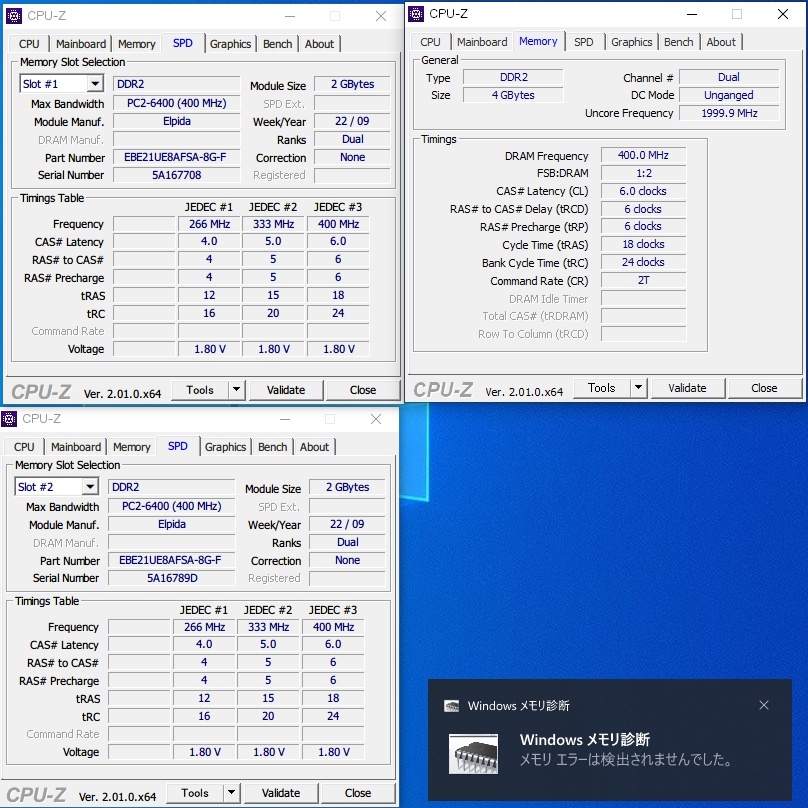The width and height of the screenshot is (808, 808).
Task: Click Tools button in Slot #2 window
Action: (x=195, y=793)
